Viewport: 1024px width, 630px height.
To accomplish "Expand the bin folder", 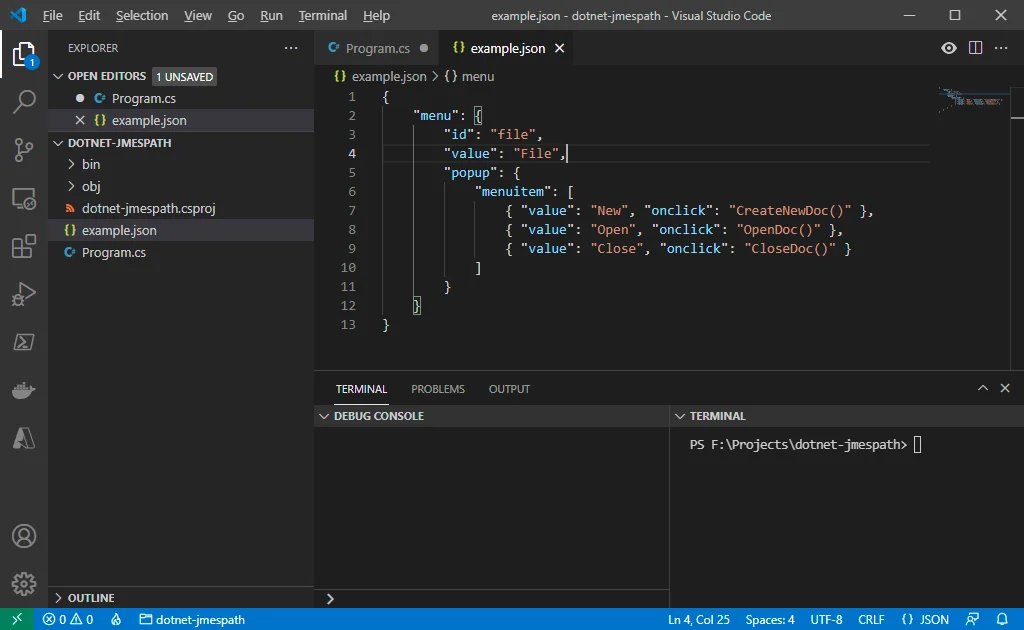I will [x=90, y=164].
